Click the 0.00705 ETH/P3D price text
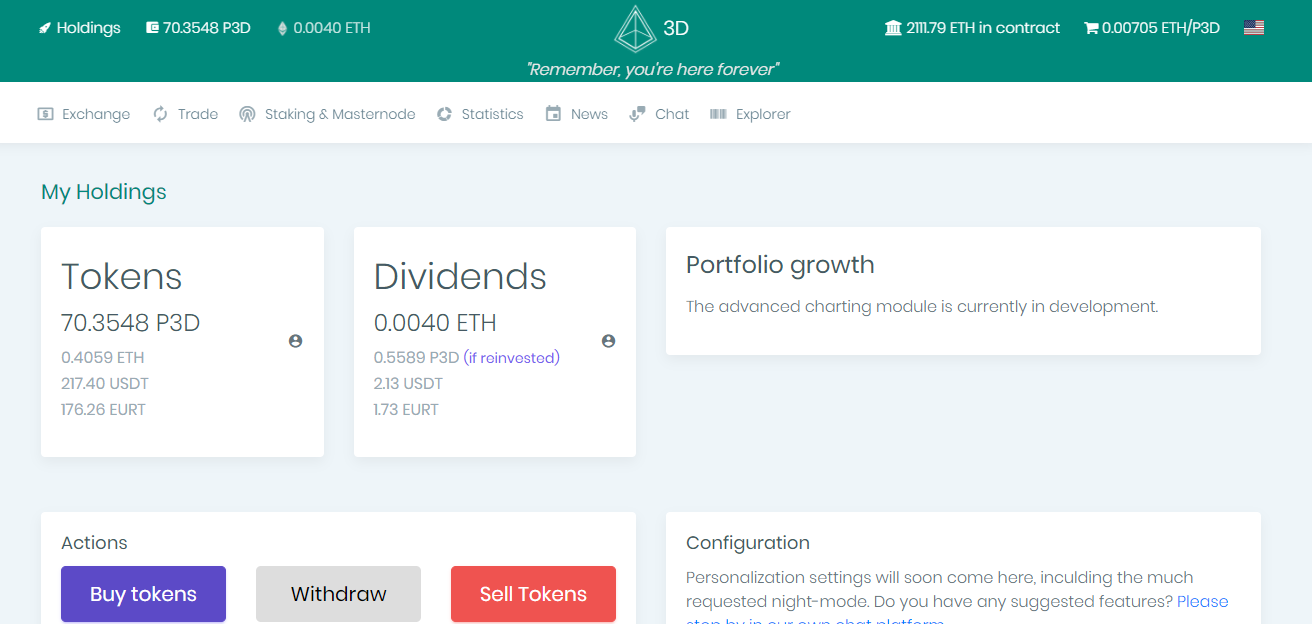 (1161, 28)
